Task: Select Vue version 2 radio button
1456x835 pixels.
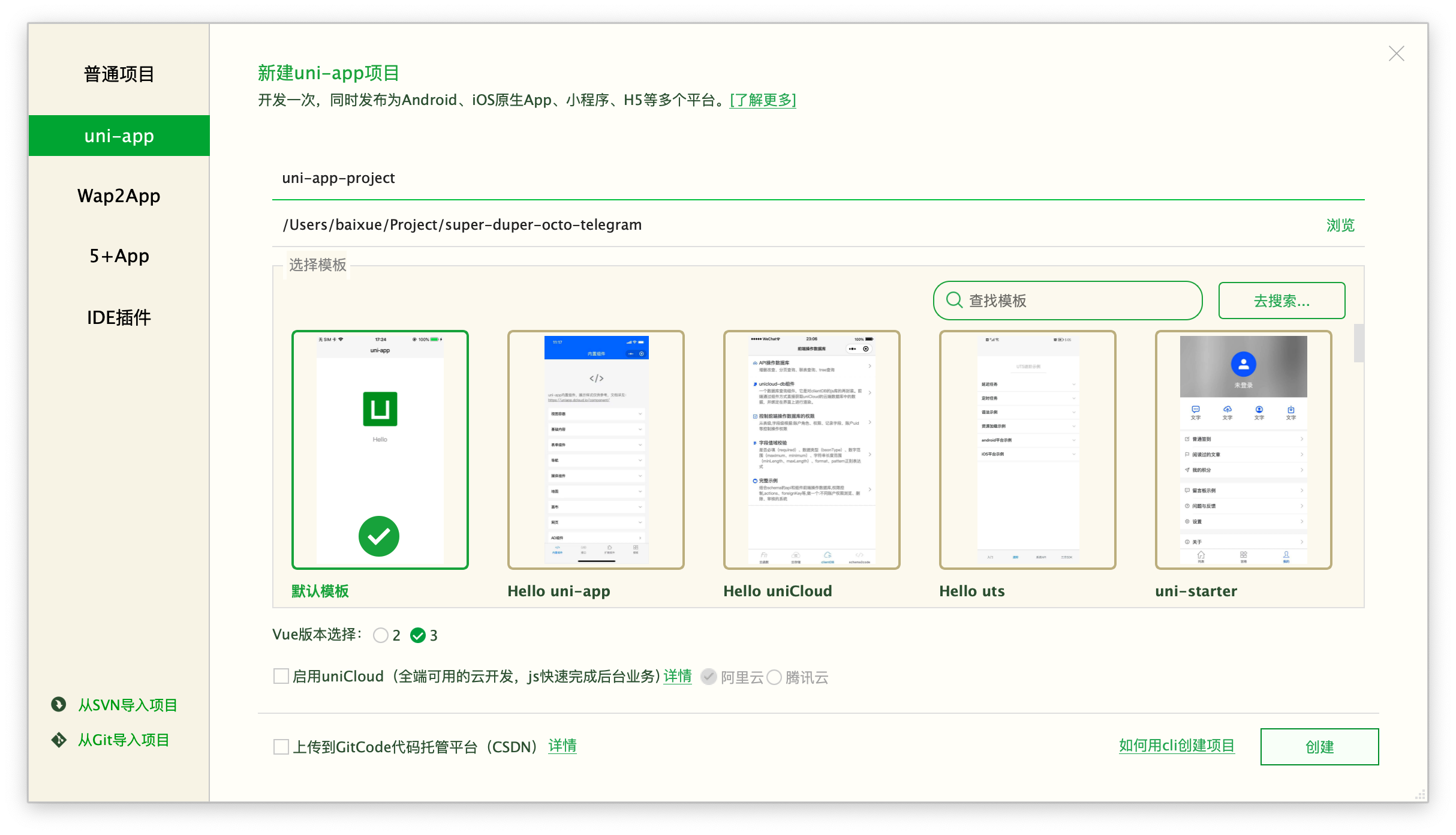Action: click(381, 635)
